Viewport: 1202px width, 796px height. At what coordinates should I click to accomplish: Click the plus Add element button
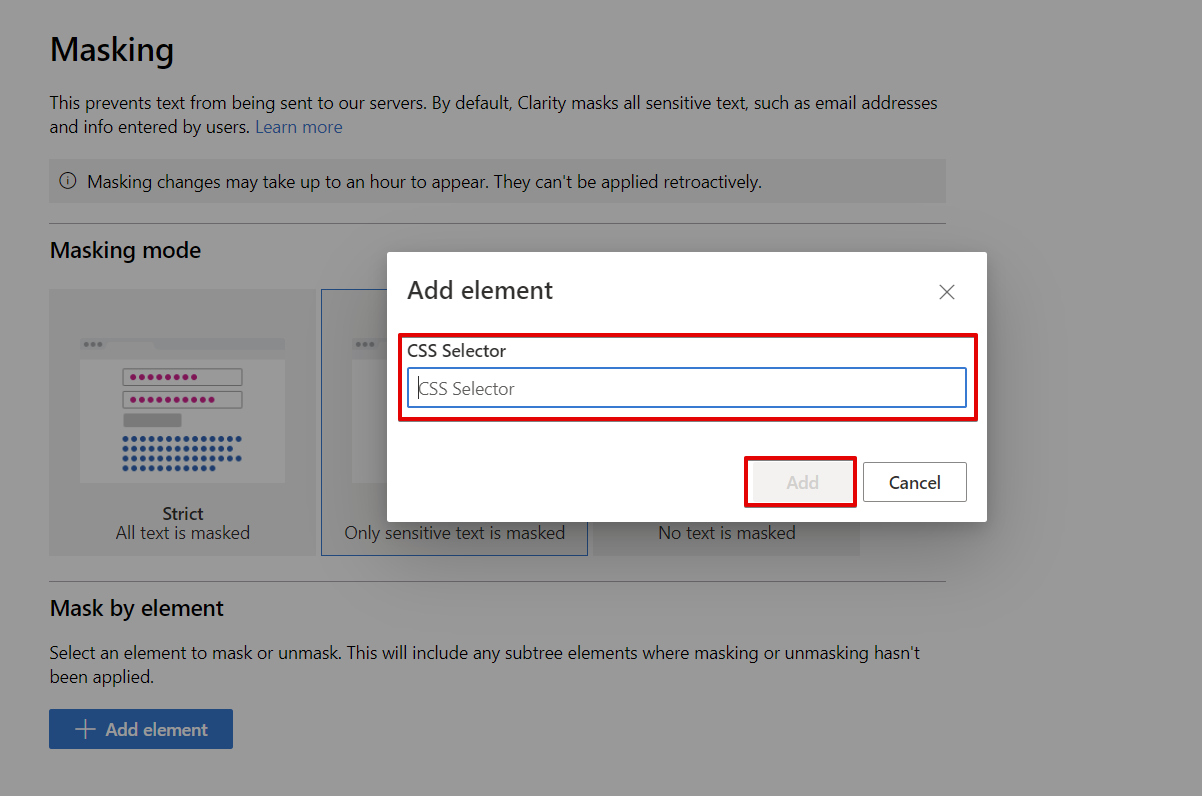pyautogui.click(x=141, y=729)
